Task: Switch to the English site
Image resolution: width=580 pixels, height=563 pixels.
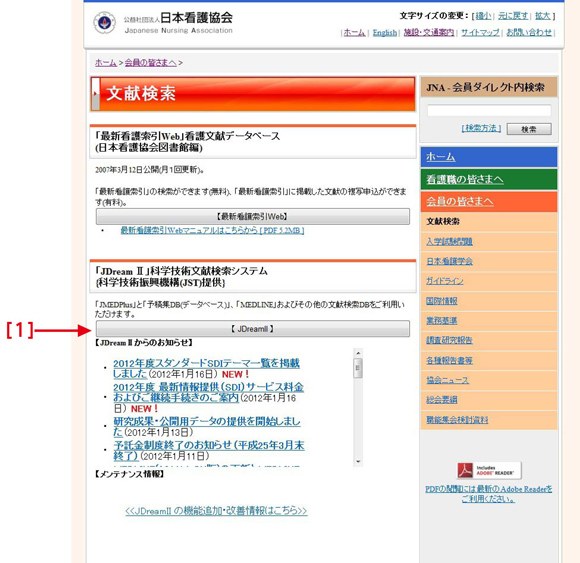Action: 385,33
